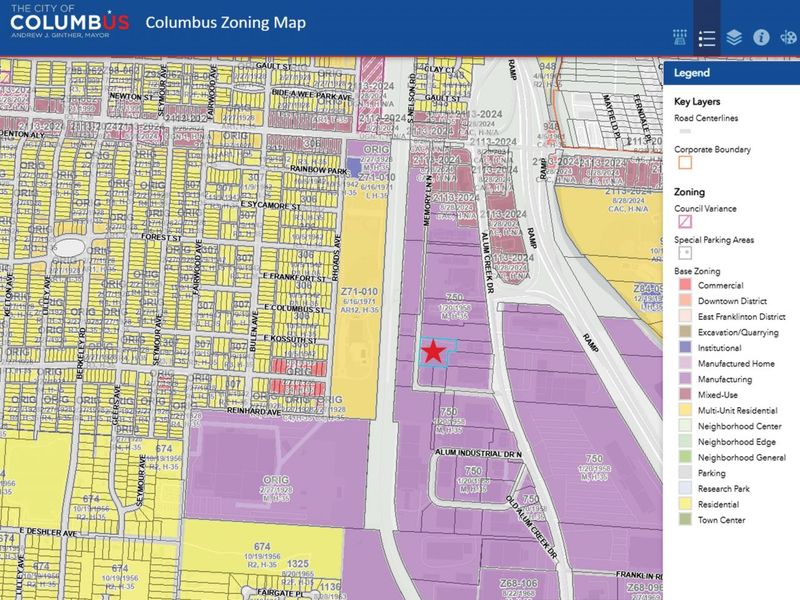Click the palette icon in the header
The image size is (800, 600).
pos(788,38)
